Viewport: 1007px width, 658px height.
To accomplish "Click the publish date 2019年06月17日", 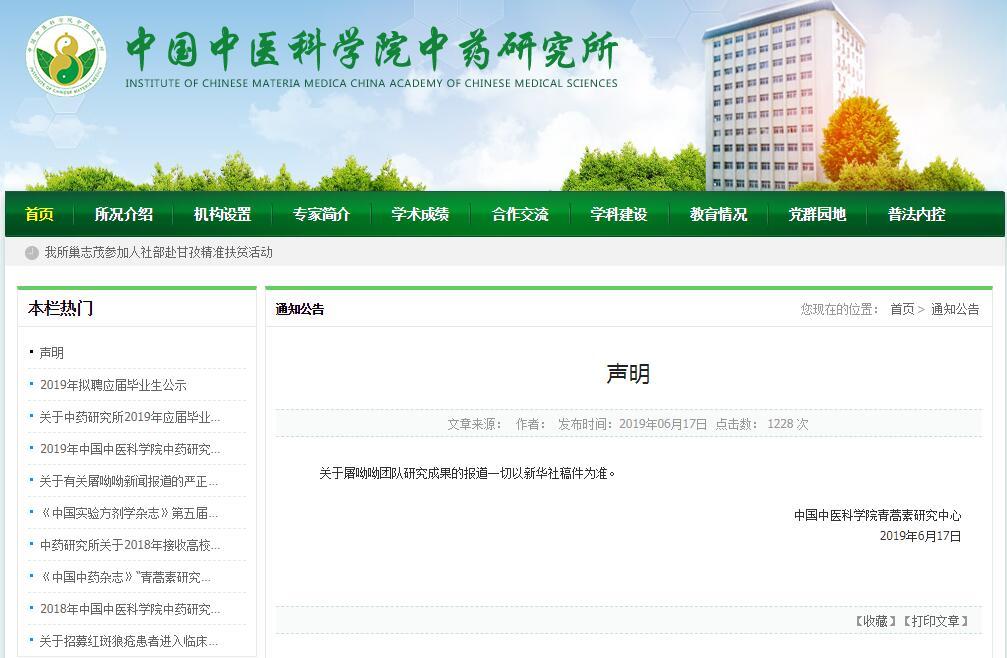I will (x=663, y=424).
